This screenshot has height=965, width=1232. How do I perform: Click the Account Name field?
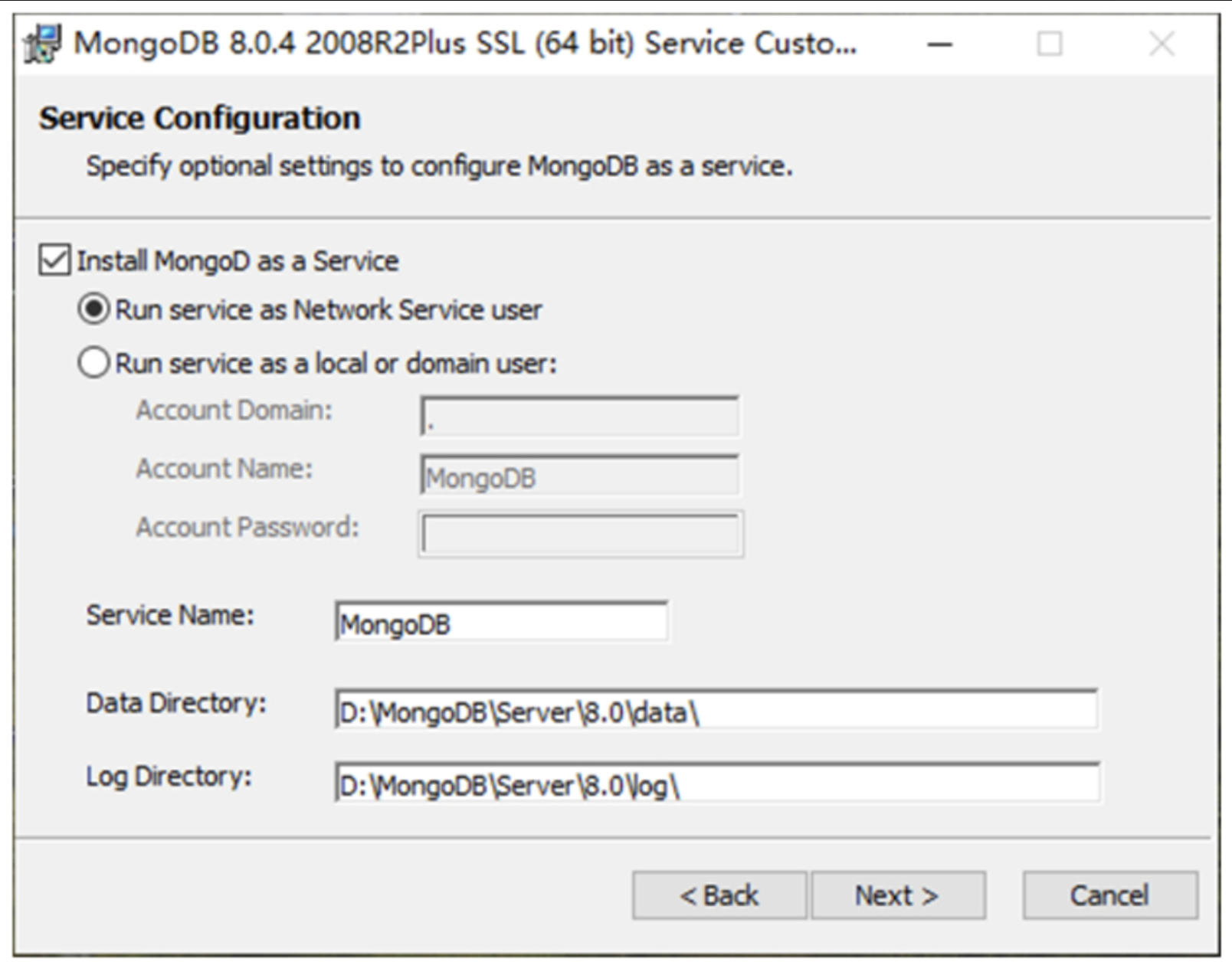(580, 475)
